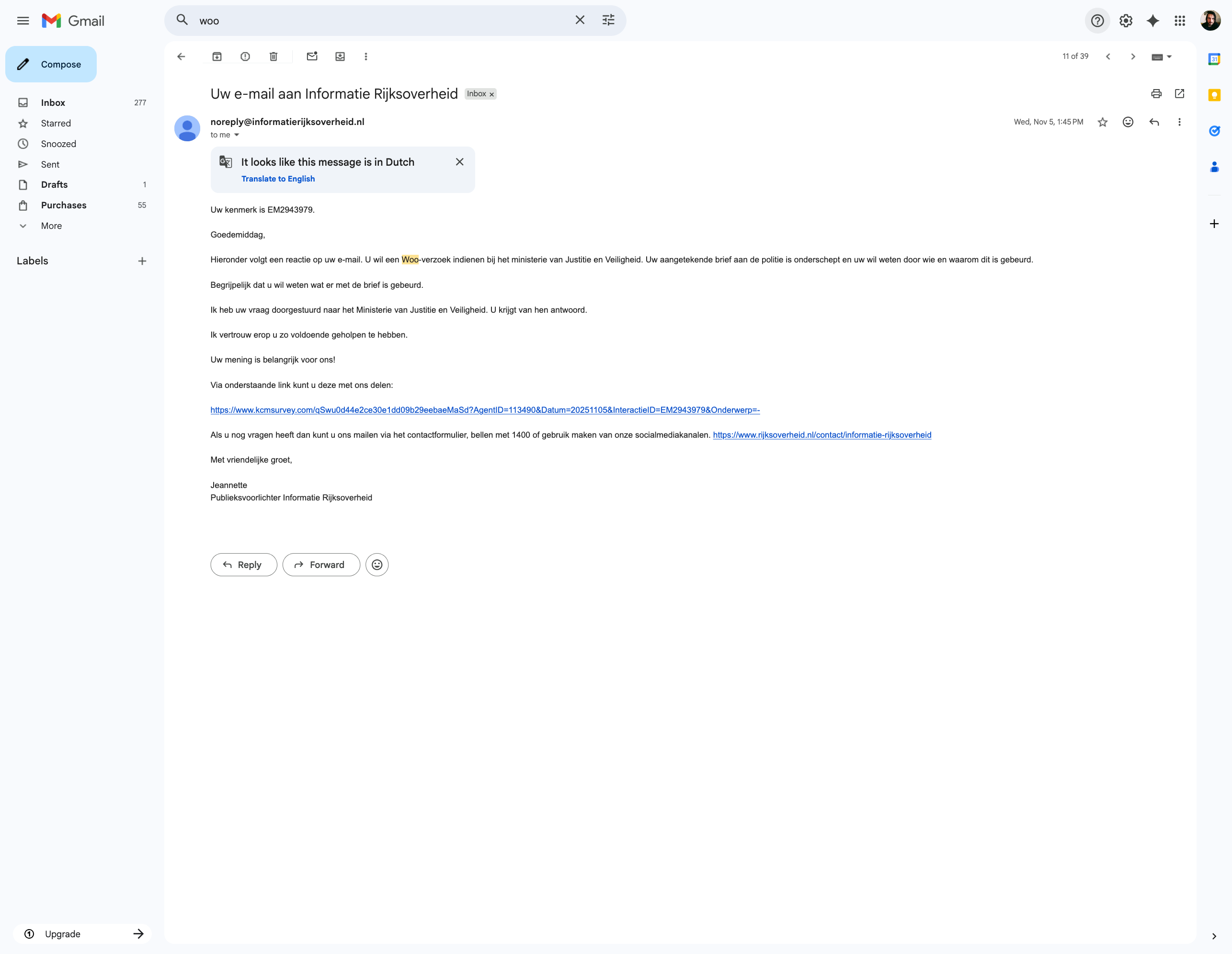Remove the Inbox label from this email
This screenshot has width=1232, height=954.
492,94
